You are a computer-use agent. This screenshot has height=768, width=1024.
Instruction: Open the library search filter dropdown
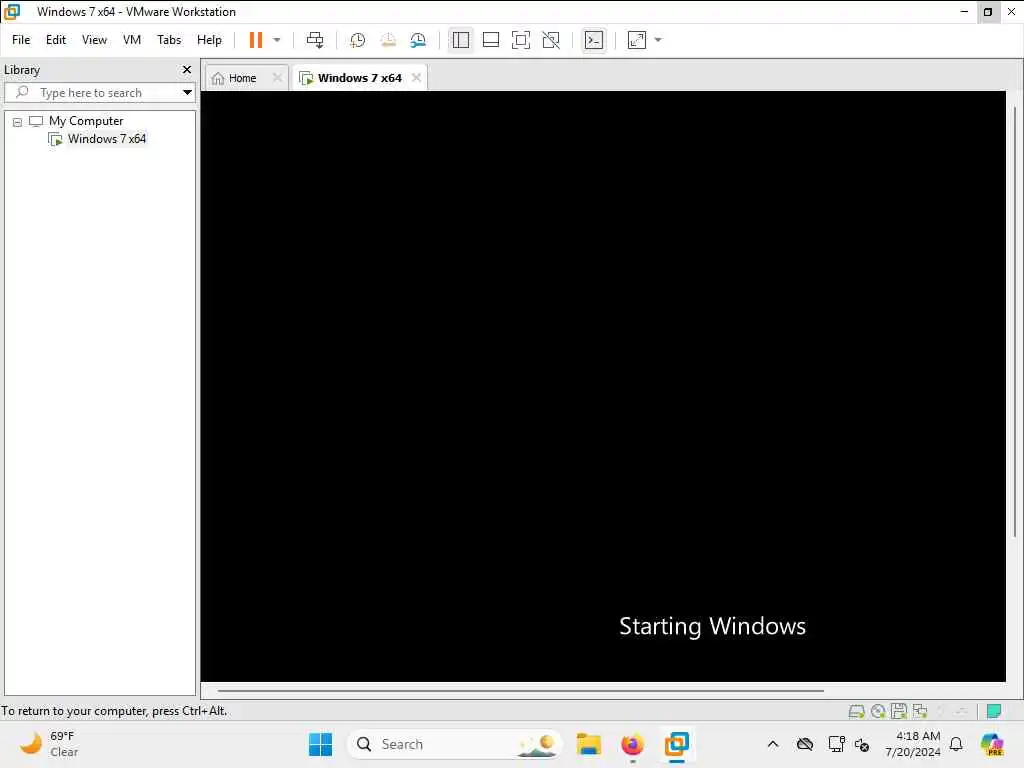pos(187,93)
